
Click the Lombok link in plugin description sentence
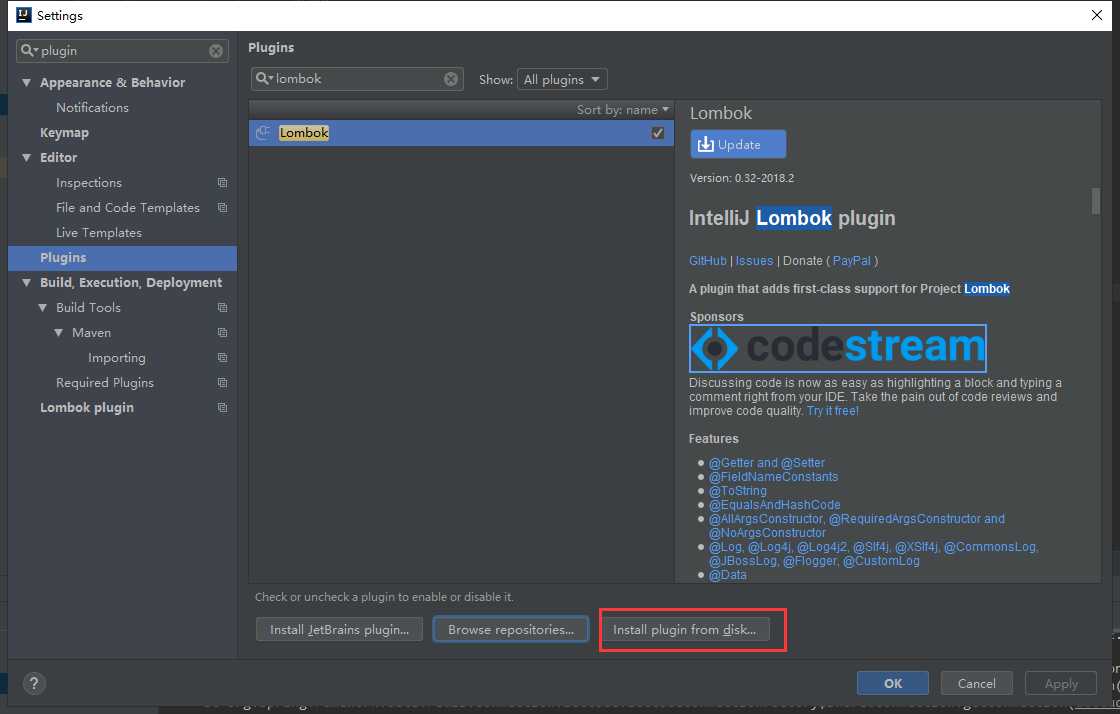[987, 289]
